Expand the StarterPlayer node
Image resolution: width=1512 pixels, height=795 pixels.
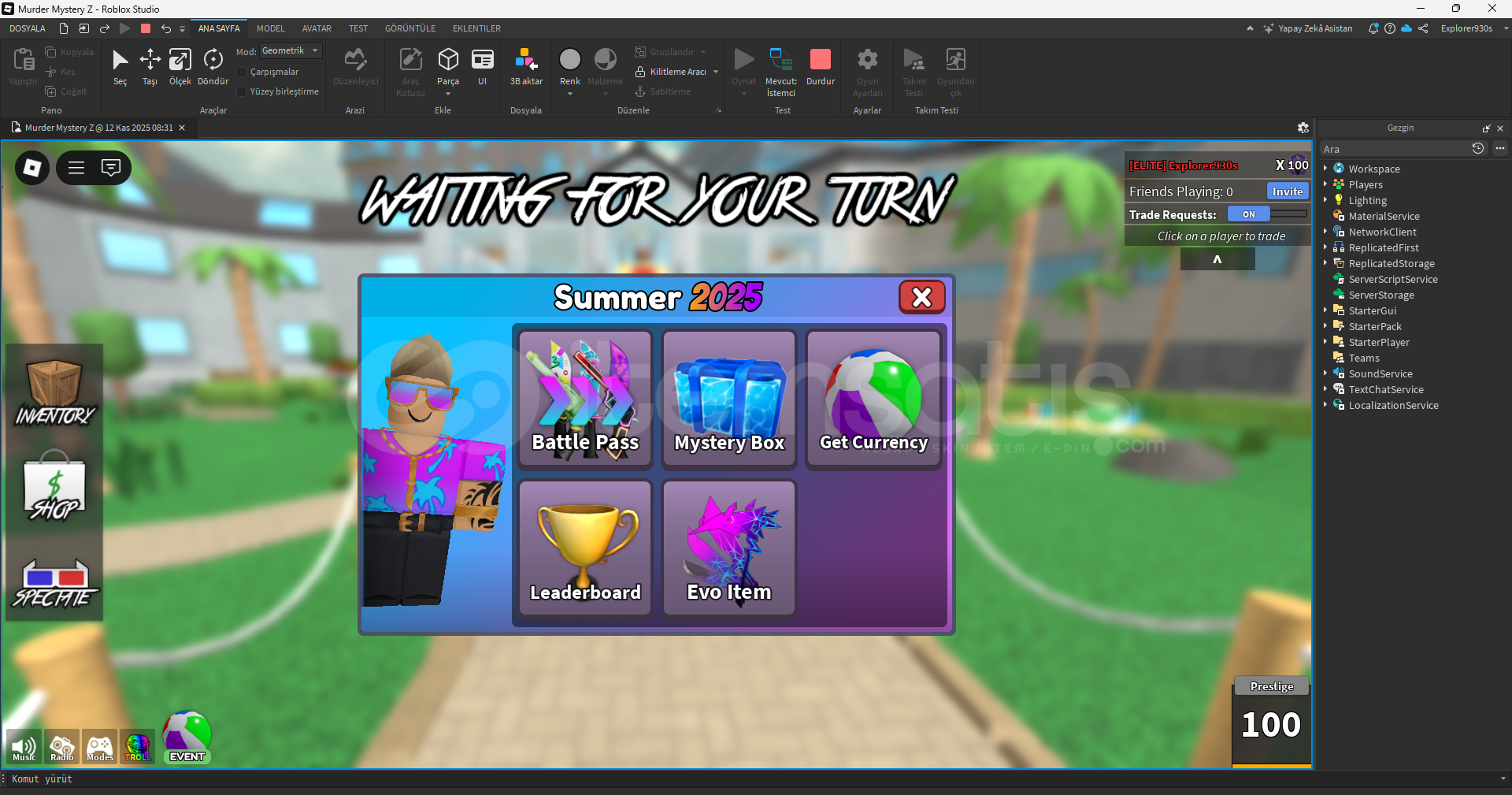(x=1325, y=342)
